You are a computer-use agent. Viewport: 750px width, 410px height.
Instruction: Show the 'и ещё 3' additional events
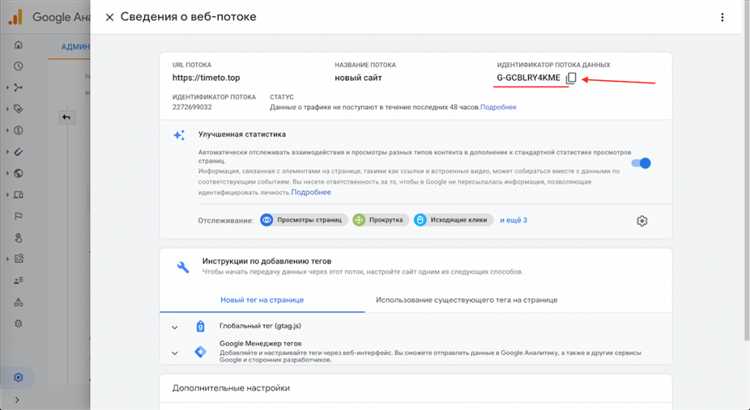pos(513,220)
